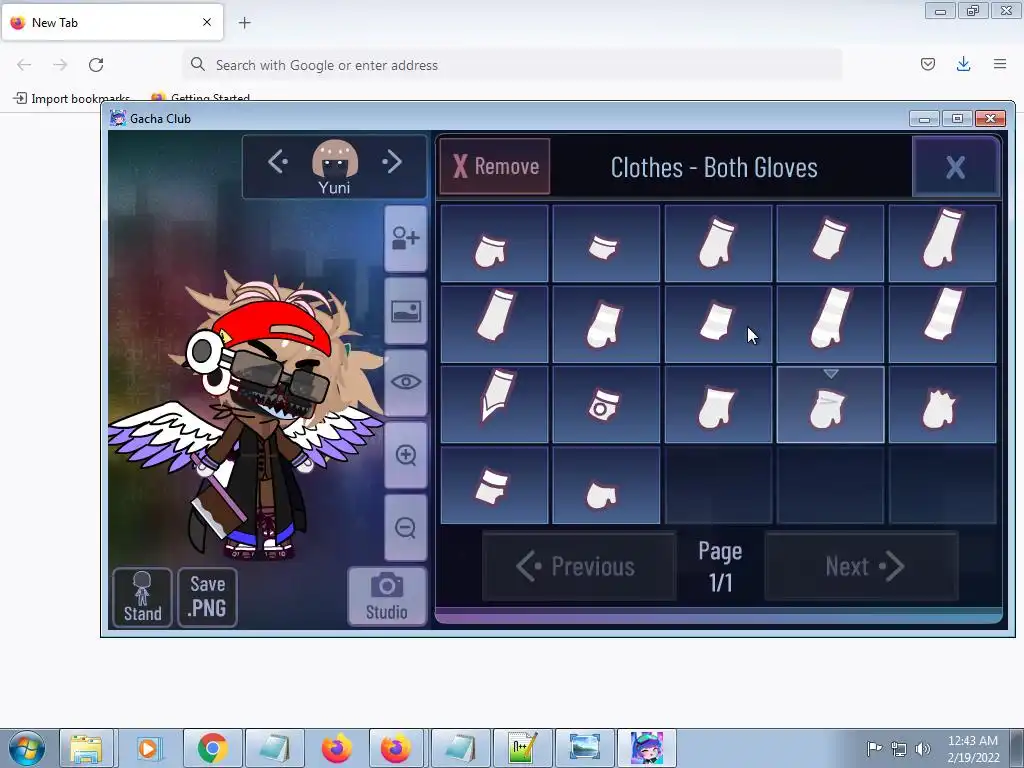The width and height of the screenshot is (1024, 768).
Task: Change the character Stand pose
Action: click(x=142, y=597)
